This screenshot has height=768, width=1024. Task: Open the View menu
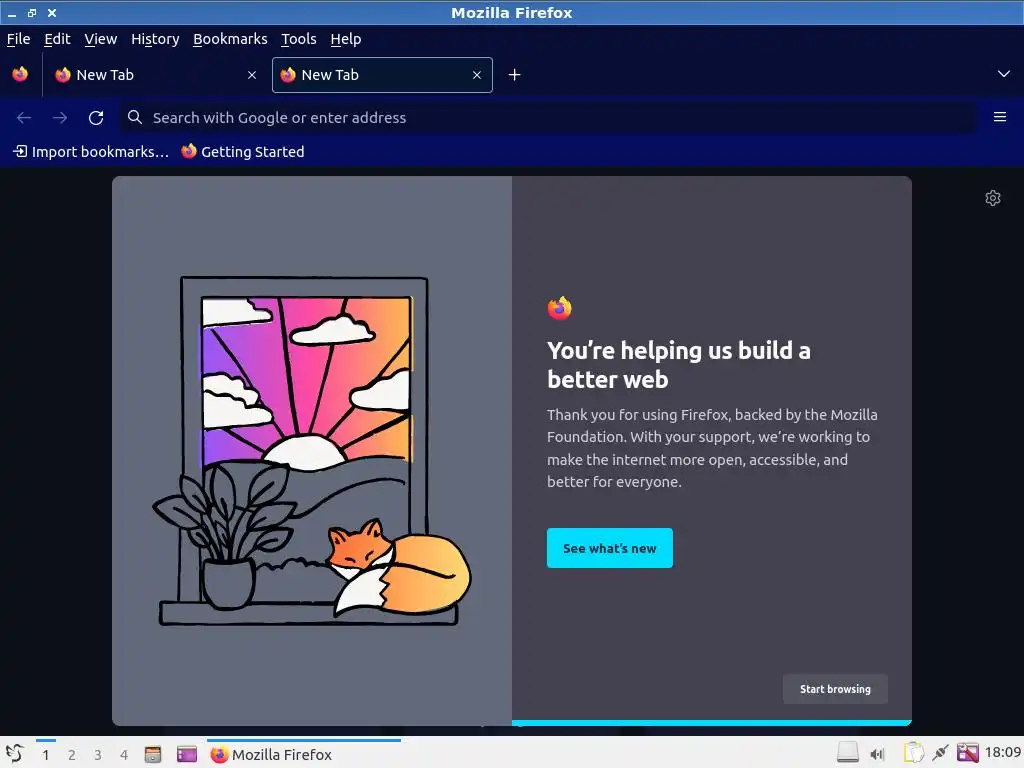click(x=101, y=39)
